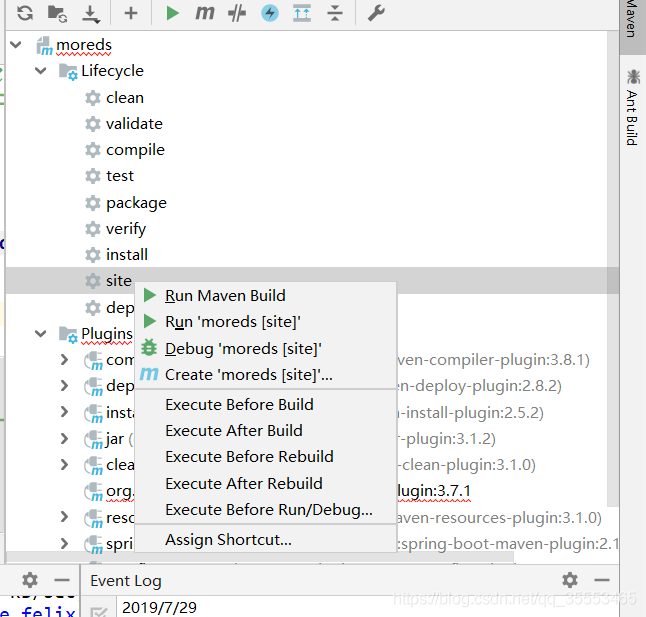Image resolution: width=646 pixels, height=617 pixels.
Task: Expand the install plugin node
Action: click(x=64, y=412)
